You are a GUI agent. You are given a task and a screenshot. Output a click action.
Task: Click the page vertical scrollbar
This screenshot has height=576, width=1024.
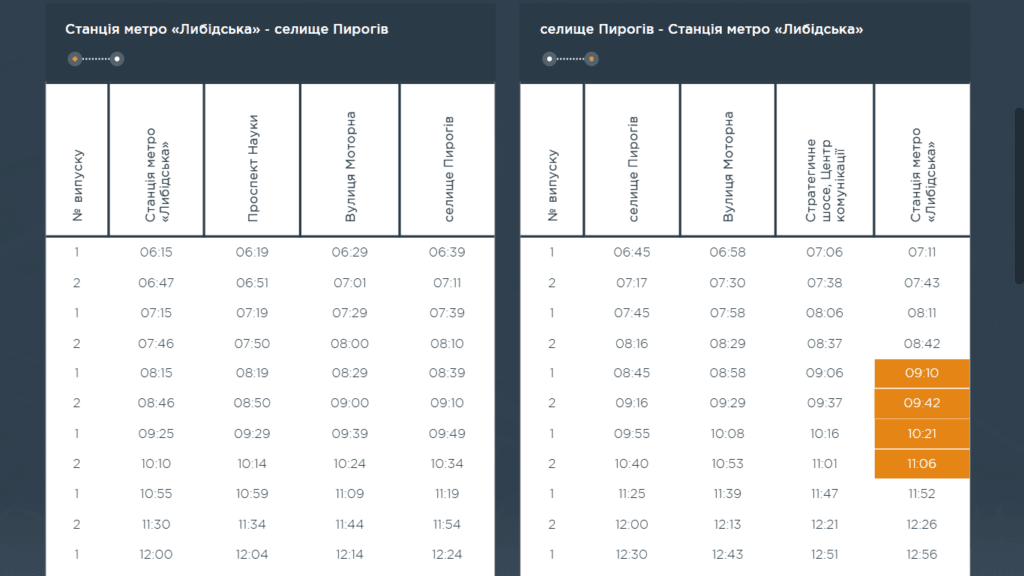click(1019, 196)
